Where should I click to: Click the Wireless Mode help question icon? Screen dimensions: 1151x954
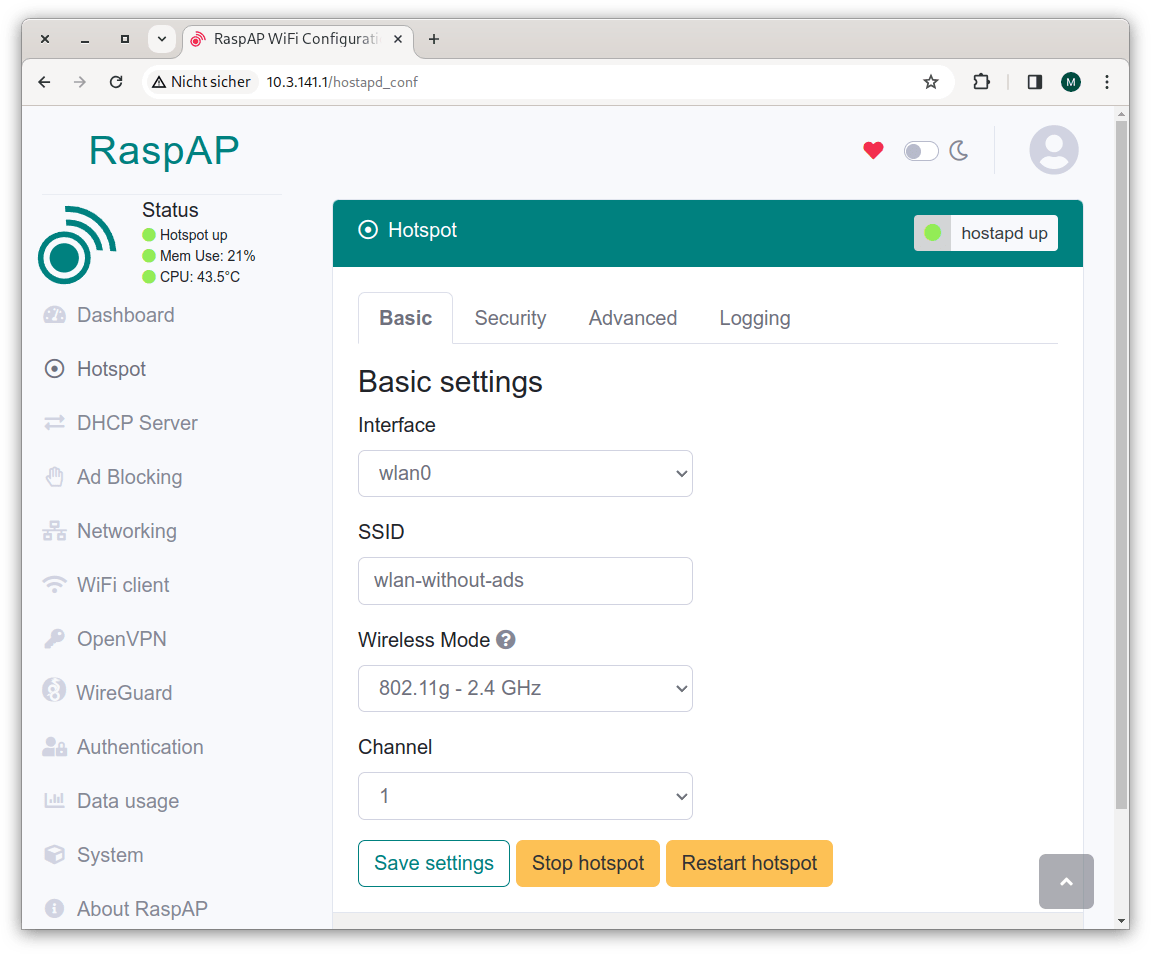click(506, 640)
